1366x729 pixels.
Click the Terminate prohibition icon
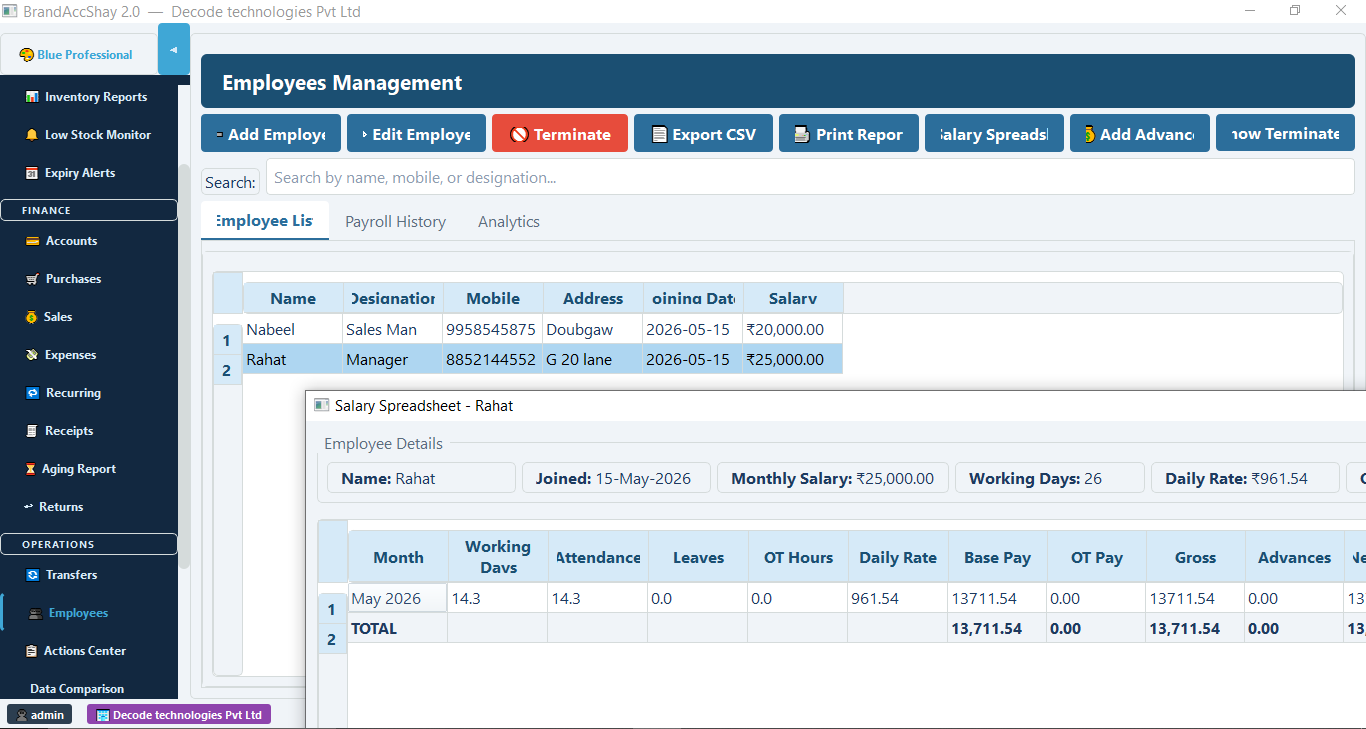coord(519,134)
